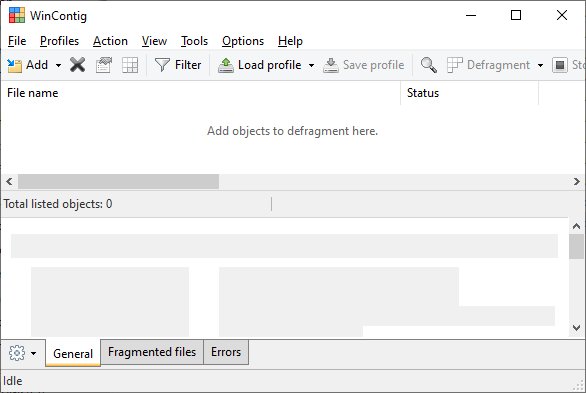Viewport: 586px width, 393px height.
Task: Click the 'Total listed objects: 0' text
Action: (58, 204)
